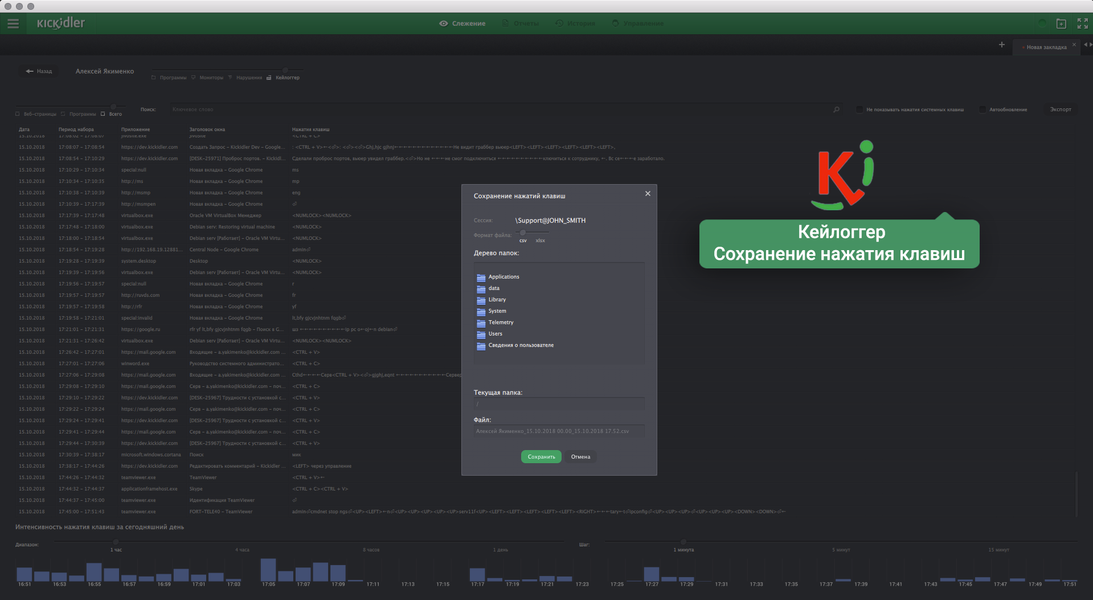Click the System folder icon
The height and width of the screenshot is (600, 1093).
pyautogui.click(x=481, y=311)
